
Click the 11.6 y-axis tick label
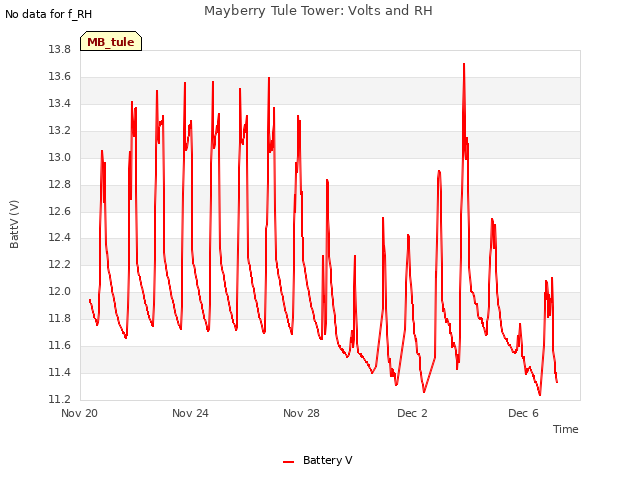click(60, 345)
